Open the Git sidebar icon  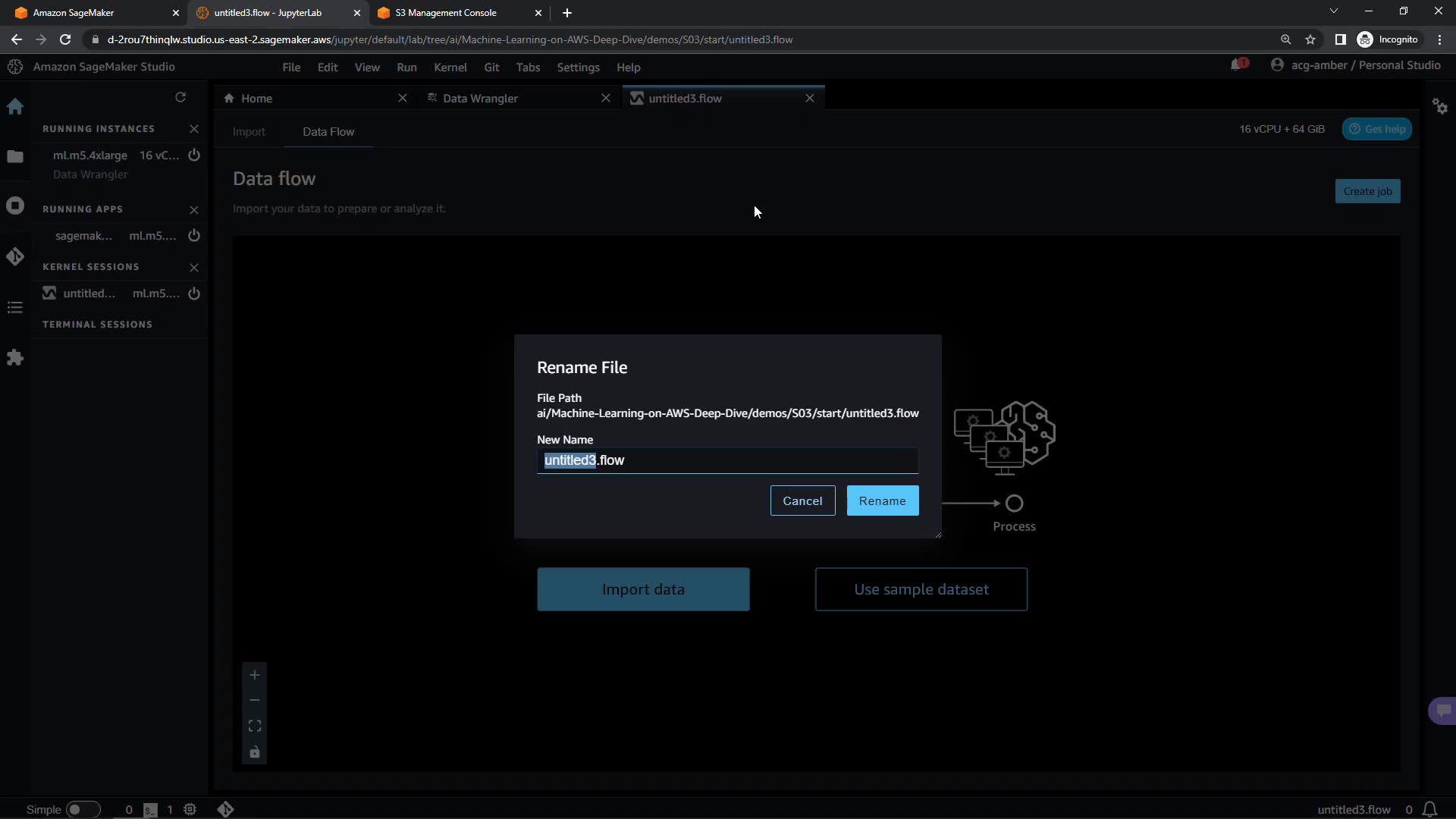click(15, 257)
